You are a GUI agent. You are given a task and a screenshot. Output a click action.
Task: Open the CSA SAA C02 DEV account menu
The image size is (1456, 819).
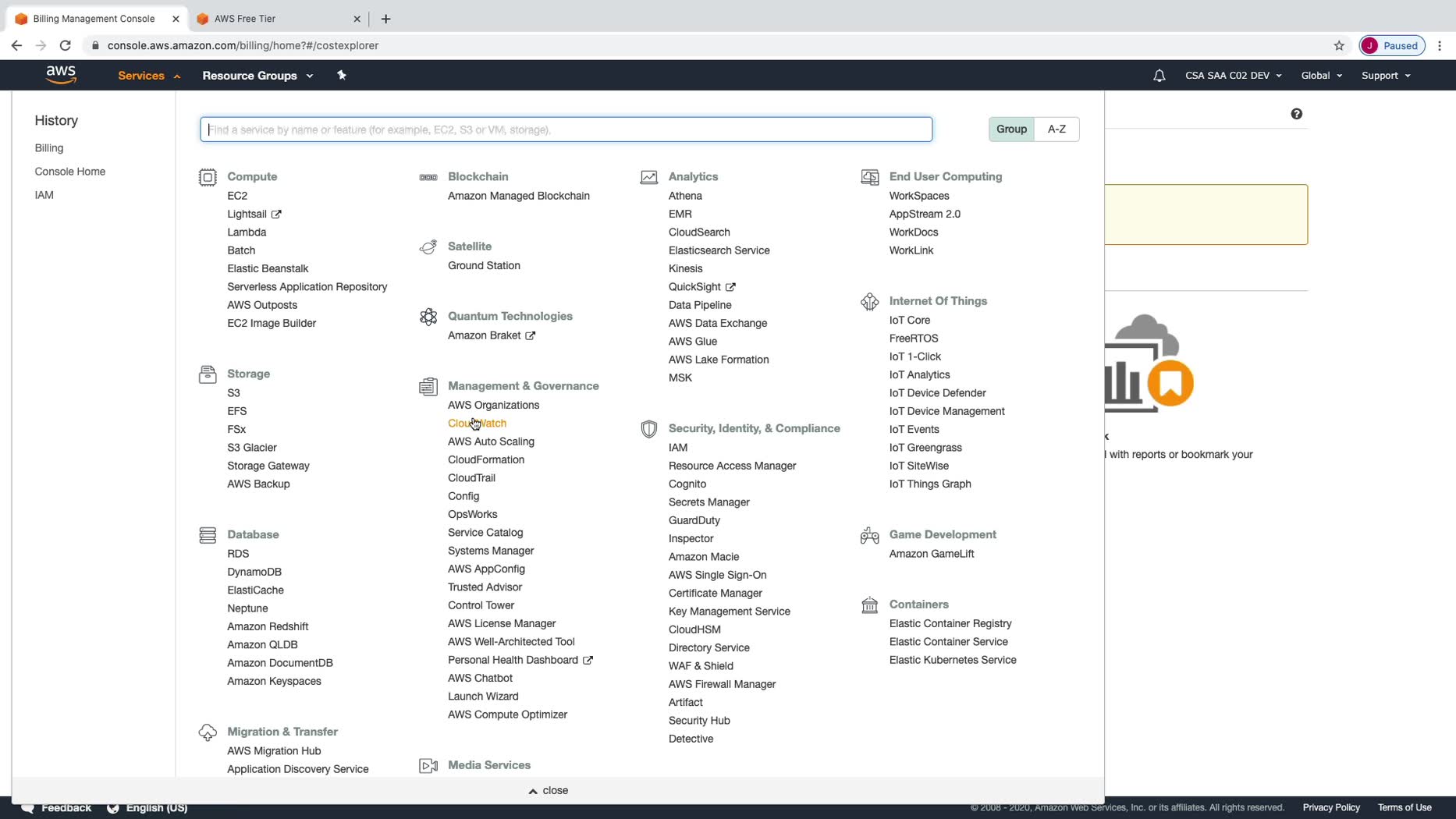[1234, 76]
